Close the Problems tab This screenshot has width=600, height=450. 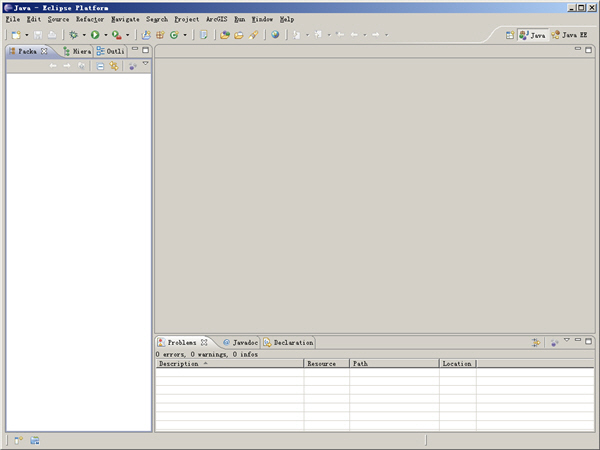pyautogui.click(x=204, y=342)
